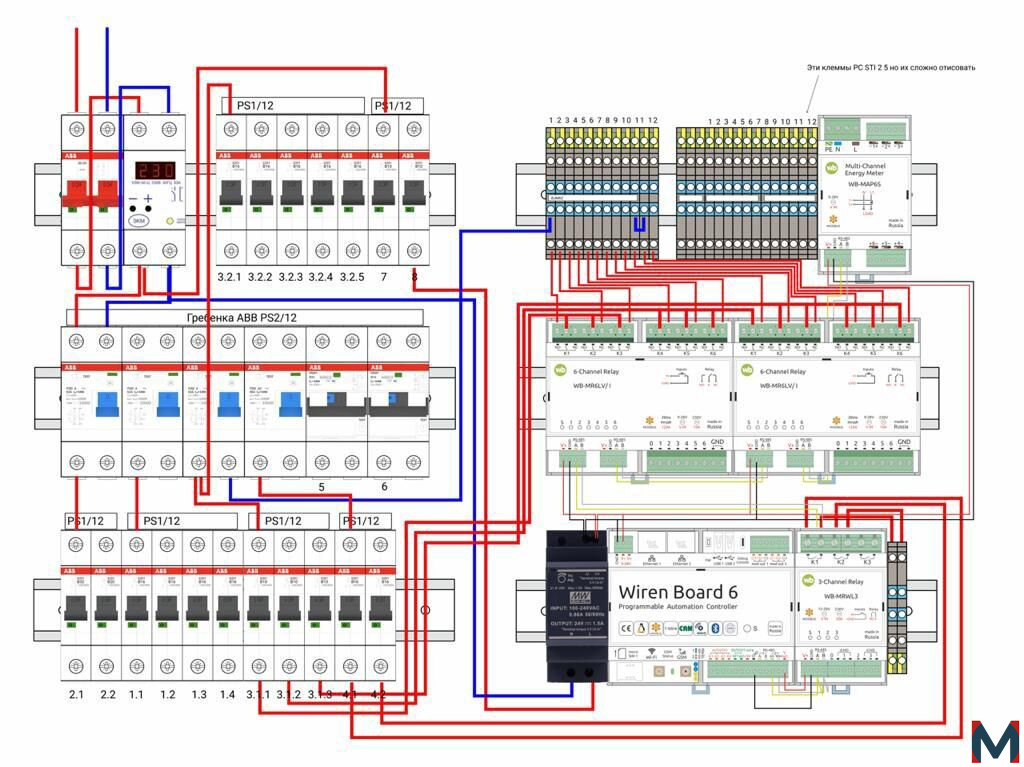Flip the breaker lever above label 3.2.5
Viewport: 1024px width, 767px height.
[352, 191]
